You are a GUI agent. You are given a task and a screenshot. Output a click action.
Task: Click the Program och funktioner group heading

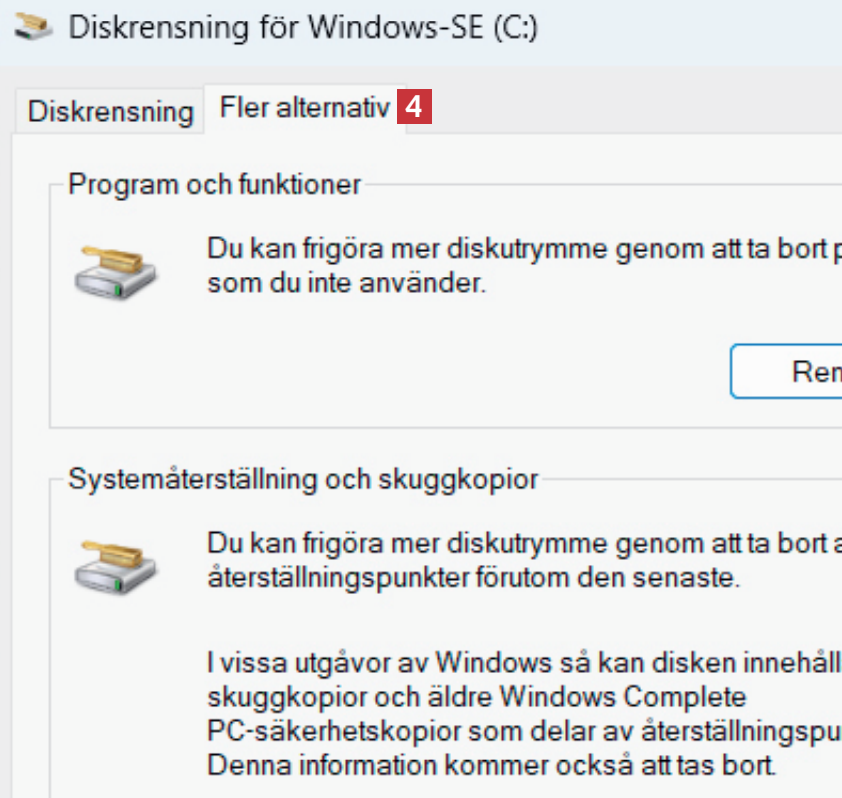pyautogui.click(x=215, y=184)
